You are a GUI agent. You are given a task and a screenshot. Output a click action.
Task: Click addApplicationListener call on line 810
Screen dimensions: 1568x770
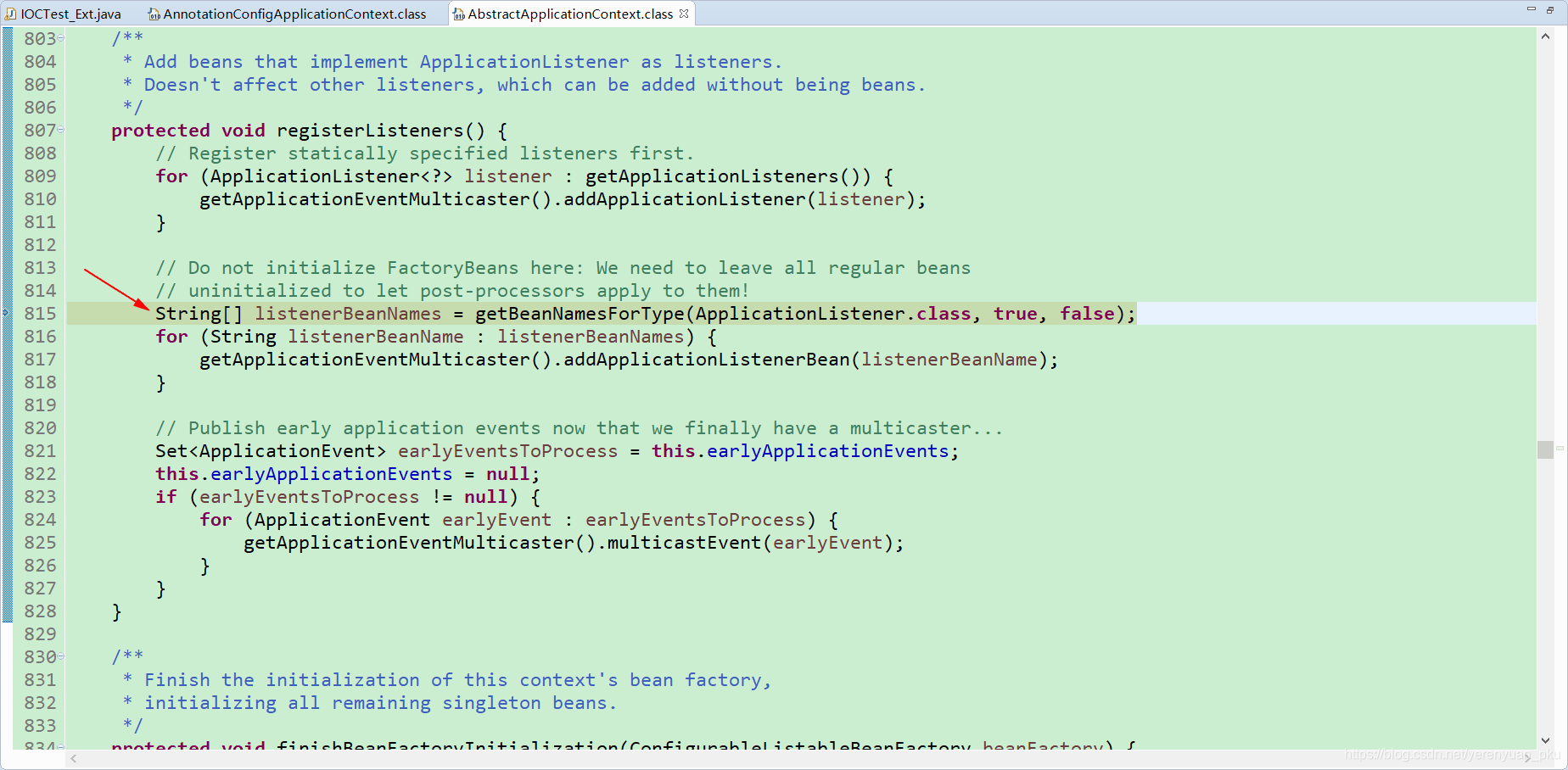click(x=684, y=199)
